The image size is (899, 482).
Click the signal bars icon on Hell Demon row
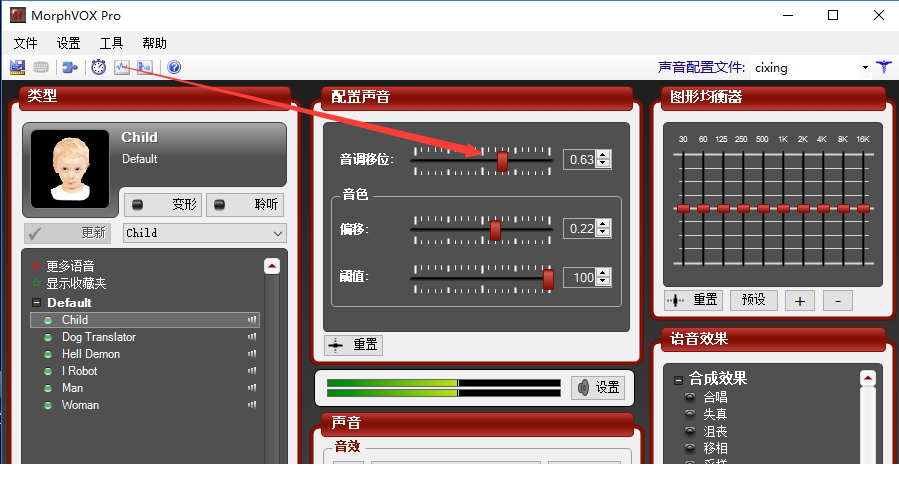[252, 354]
